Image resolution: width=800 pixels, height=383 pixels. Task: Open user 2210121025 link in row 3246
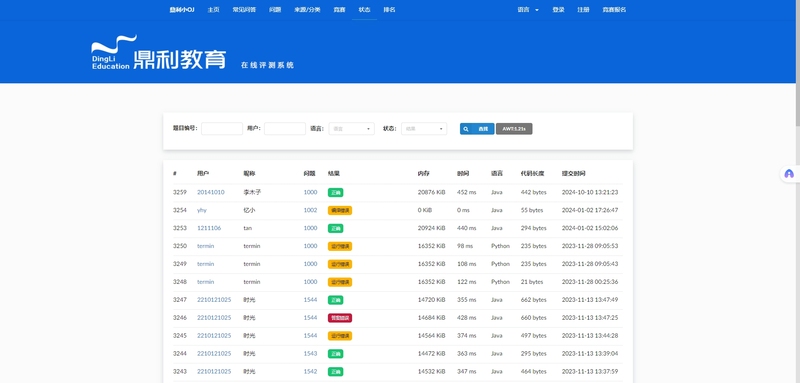click(x=214, y=317)
